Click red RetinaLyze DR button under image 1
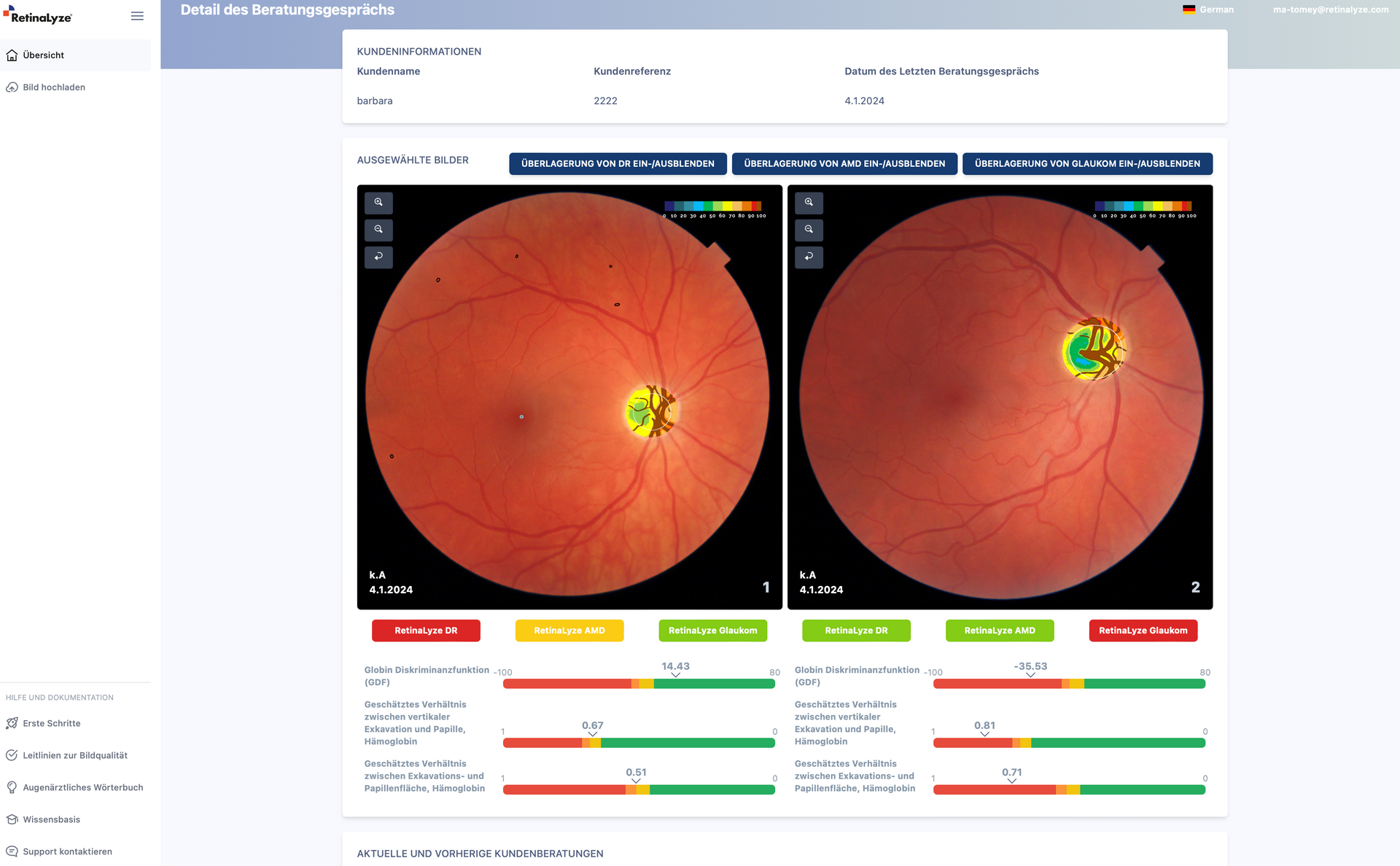 (426, 631)
